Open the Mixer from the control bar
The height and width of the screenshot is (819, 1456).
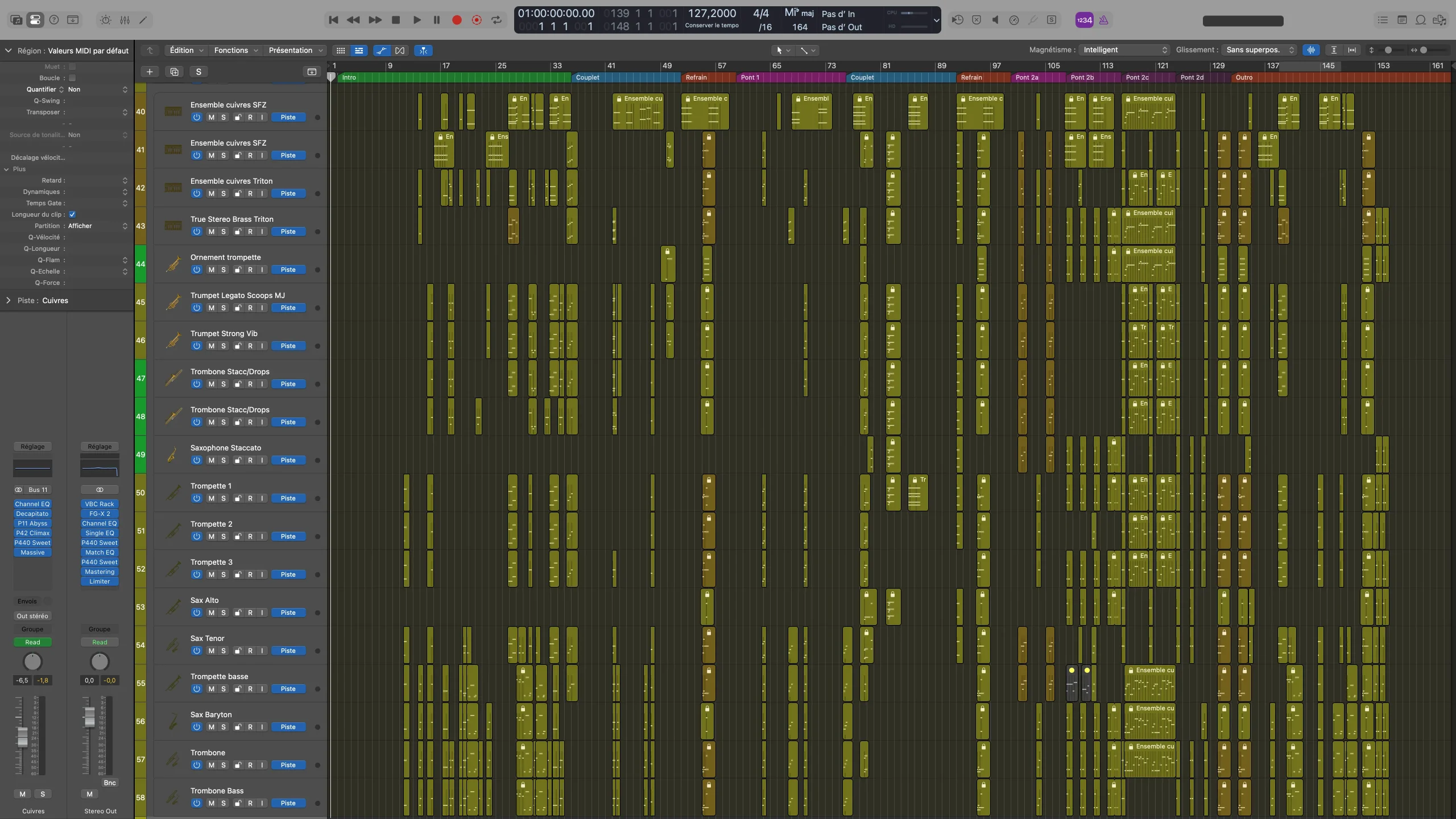(x=125, y=20)
